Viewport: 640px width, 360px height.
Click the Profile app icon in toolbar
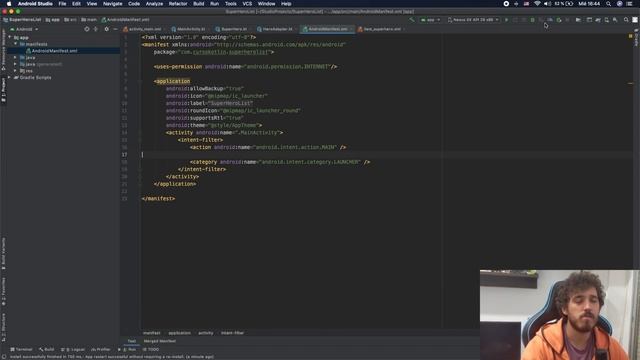550,20
